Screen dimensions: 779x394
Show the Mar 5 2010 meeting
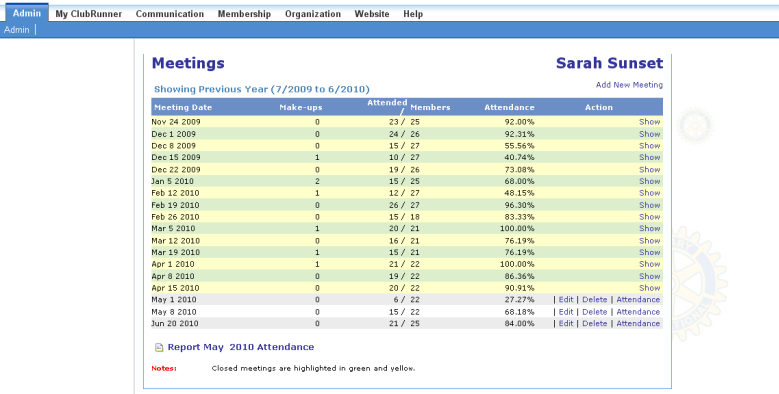click(650, 228)
